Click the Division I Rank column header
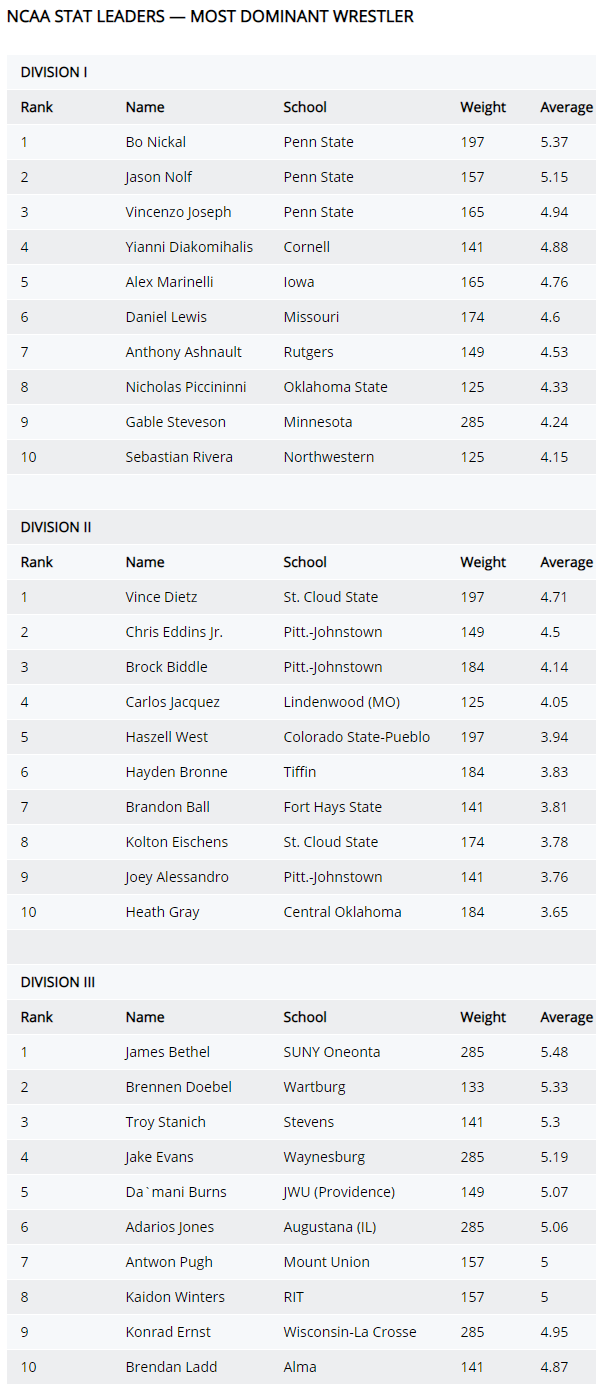Screen dimensions: 609x1385 [37, 107]
